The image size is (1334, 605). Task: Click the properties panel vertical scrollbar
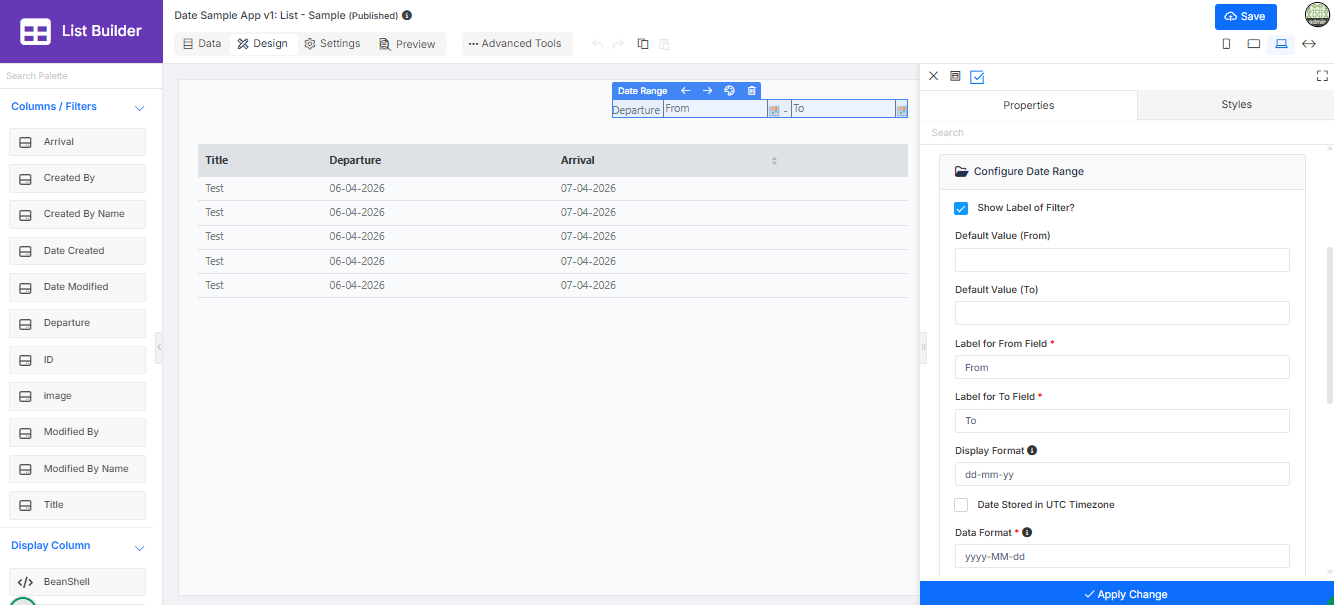coord(1329,325)
